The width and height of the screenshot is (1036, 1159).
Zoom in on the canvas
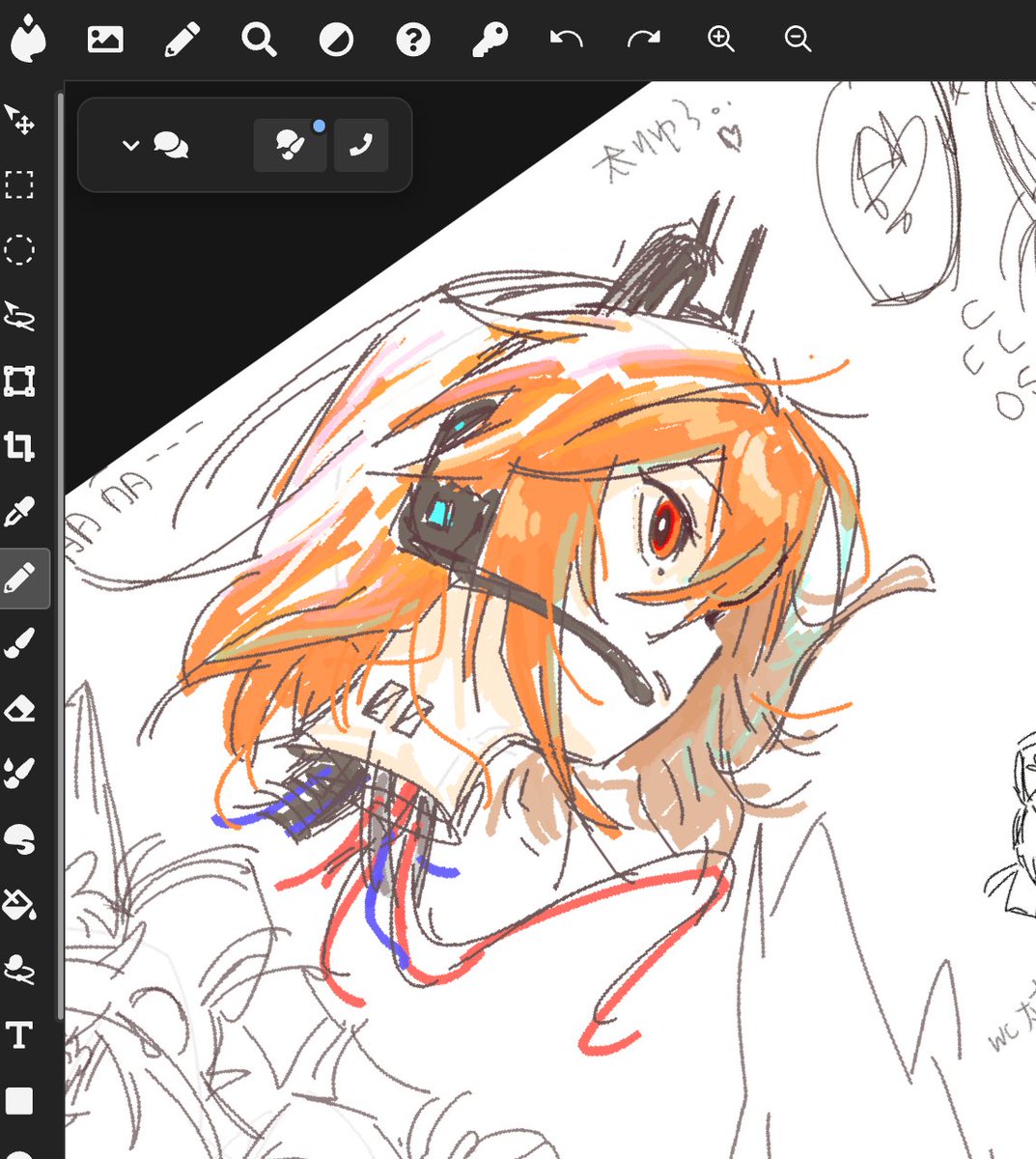click(x=721, y=40)
